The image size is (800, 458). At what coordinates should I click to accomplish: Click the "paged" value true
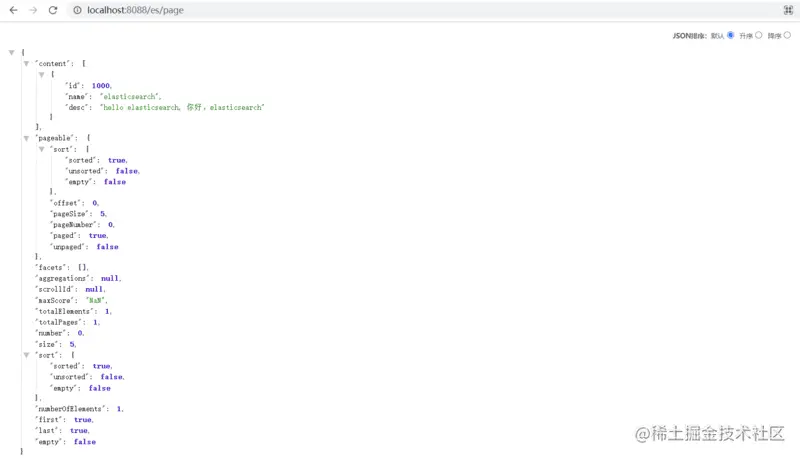point(97,236)
